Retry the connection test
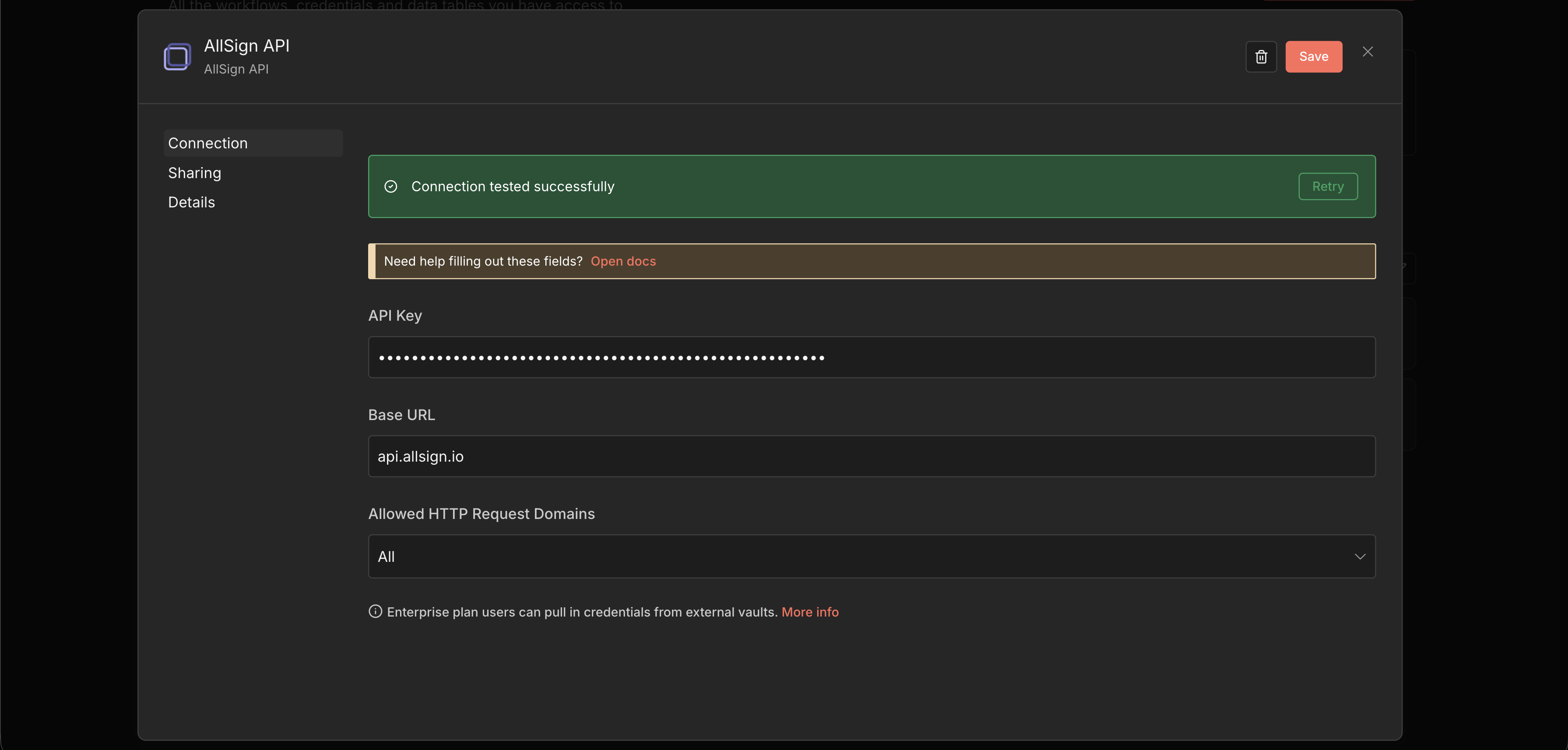The height and width of the screenshot is (750, 1568). [x=1328, y=187]
